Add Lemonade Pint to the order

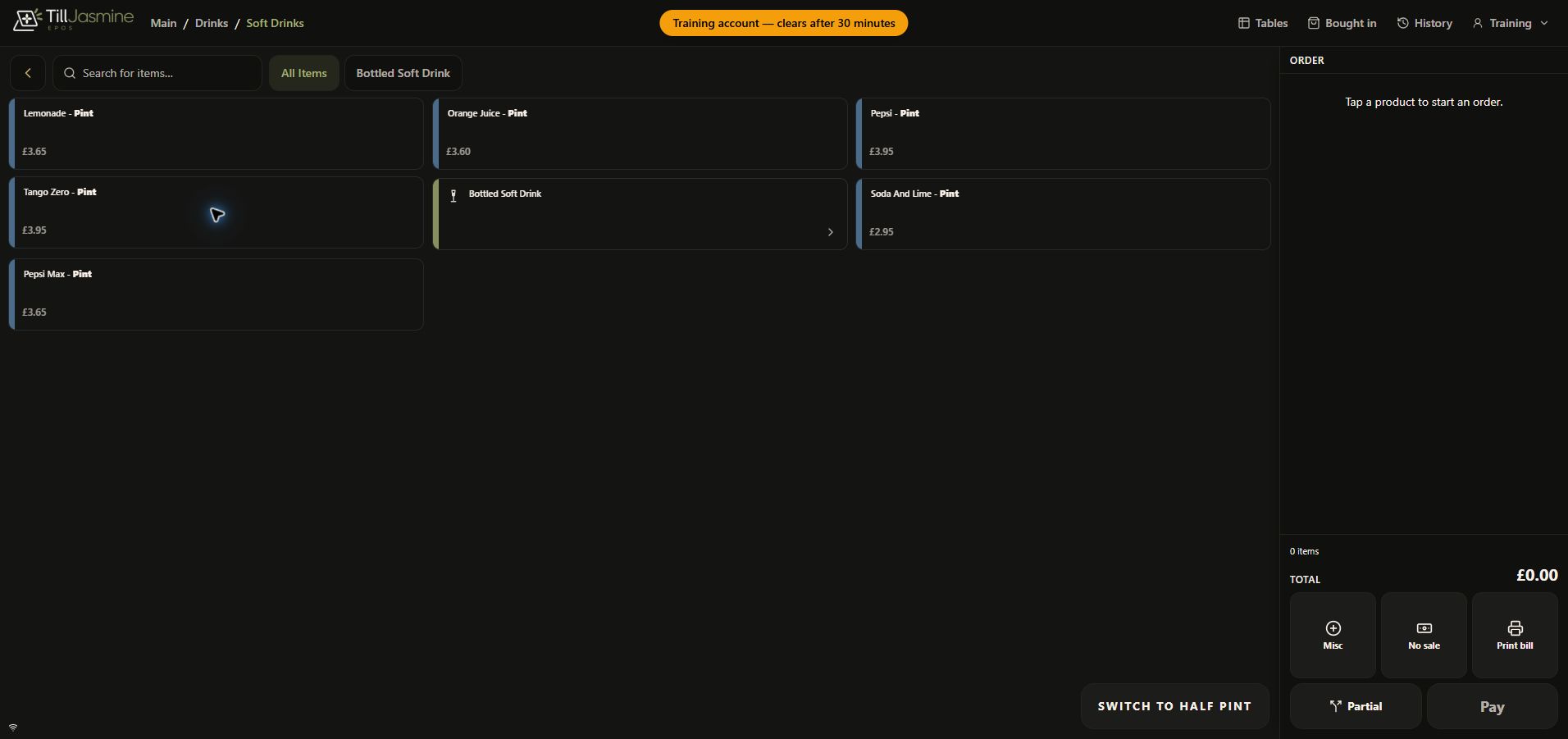[217, 134]
